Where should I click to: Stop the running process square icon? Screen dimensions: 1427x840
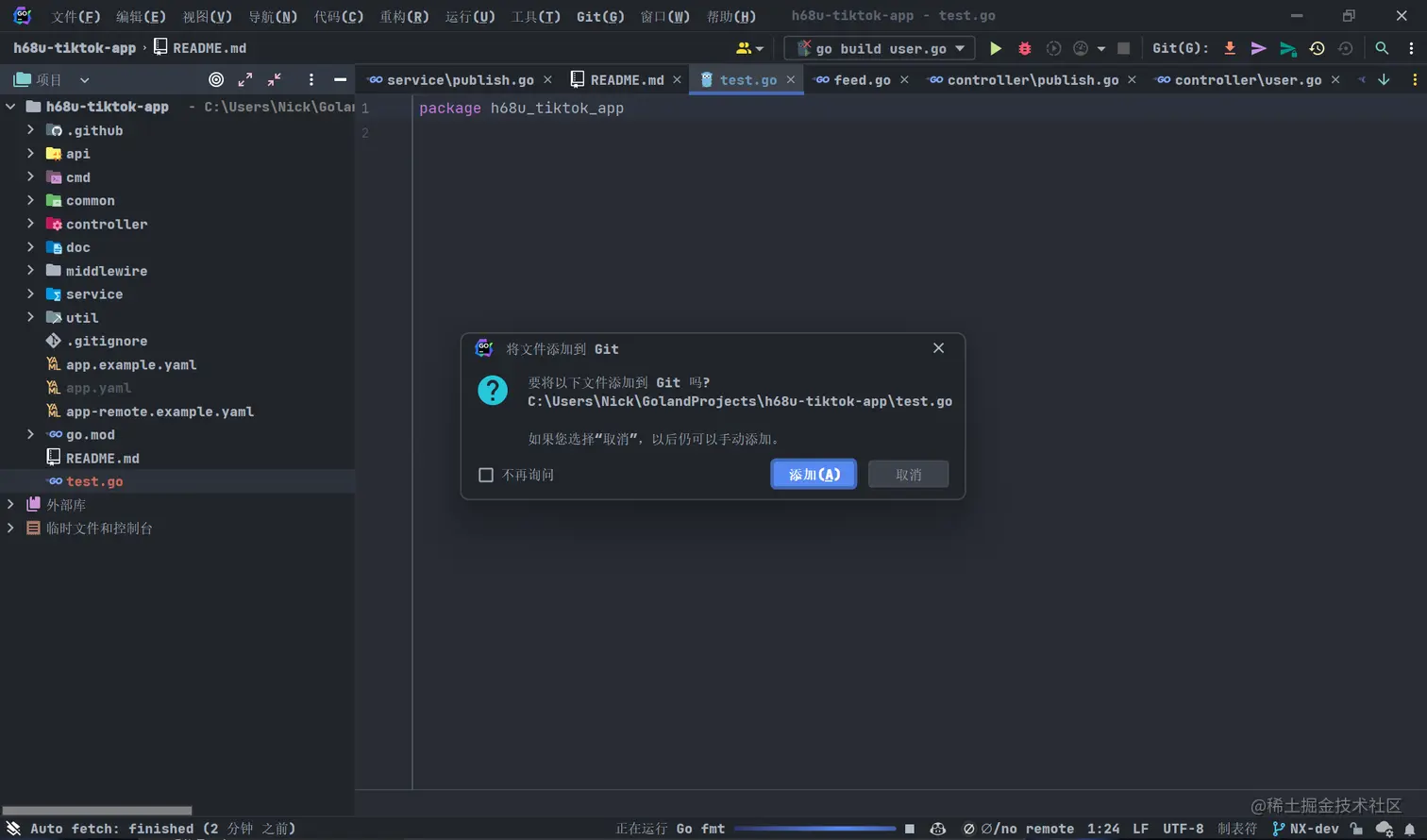coord(1123,48)
